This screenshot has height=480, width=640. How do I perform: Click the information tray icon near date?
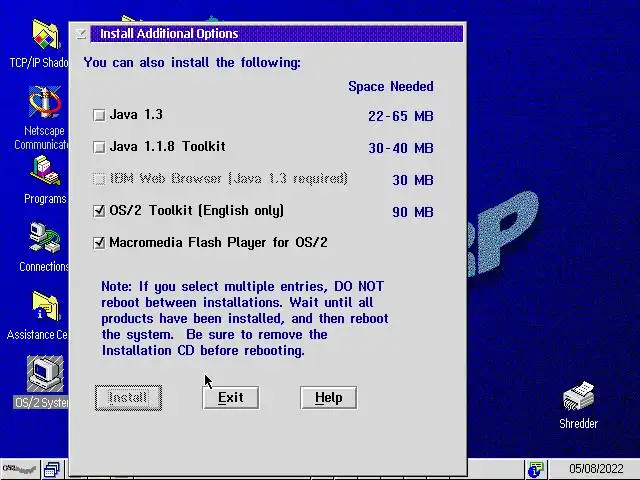[536, 469]
